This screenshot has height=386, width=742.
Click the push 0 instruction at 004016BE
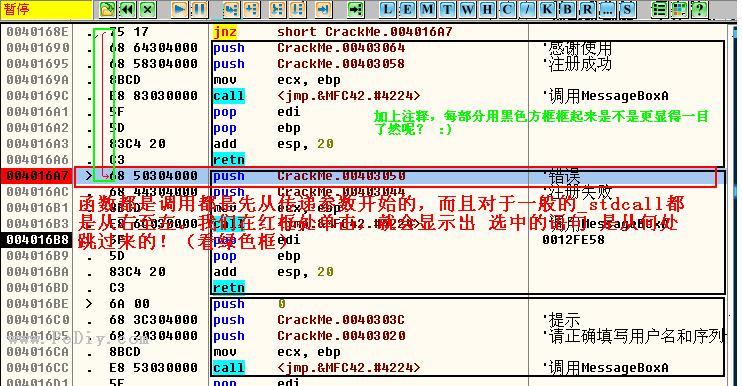(249, 304)
